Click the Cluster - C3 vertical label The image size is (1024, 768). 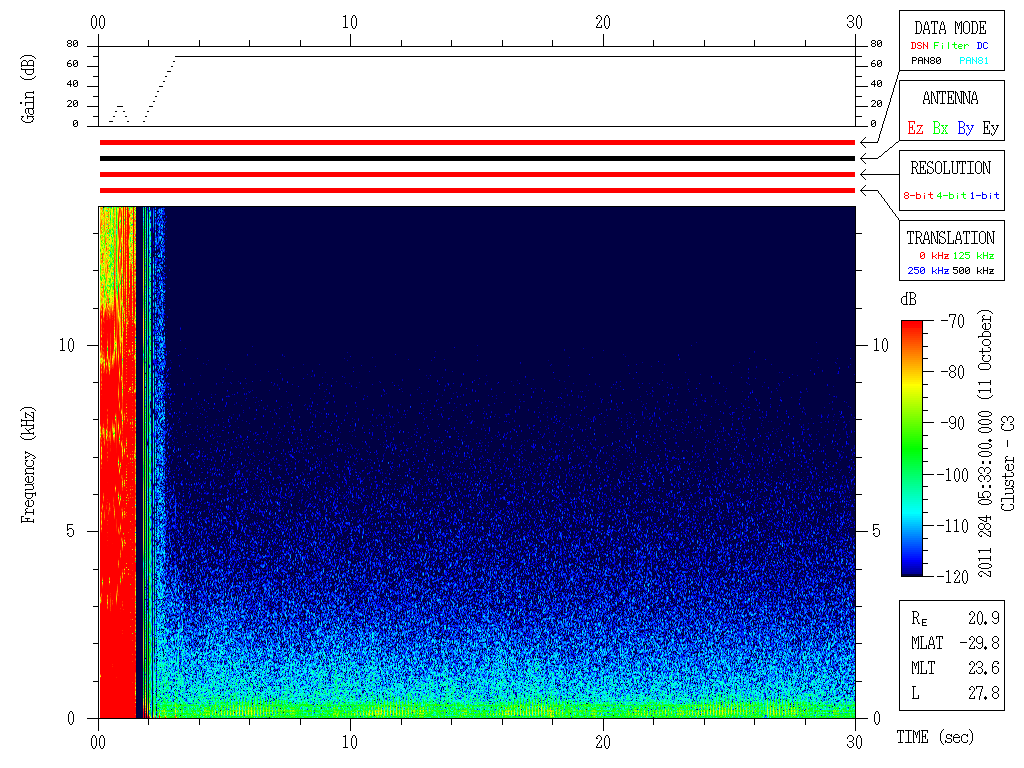click(1008, 463)
